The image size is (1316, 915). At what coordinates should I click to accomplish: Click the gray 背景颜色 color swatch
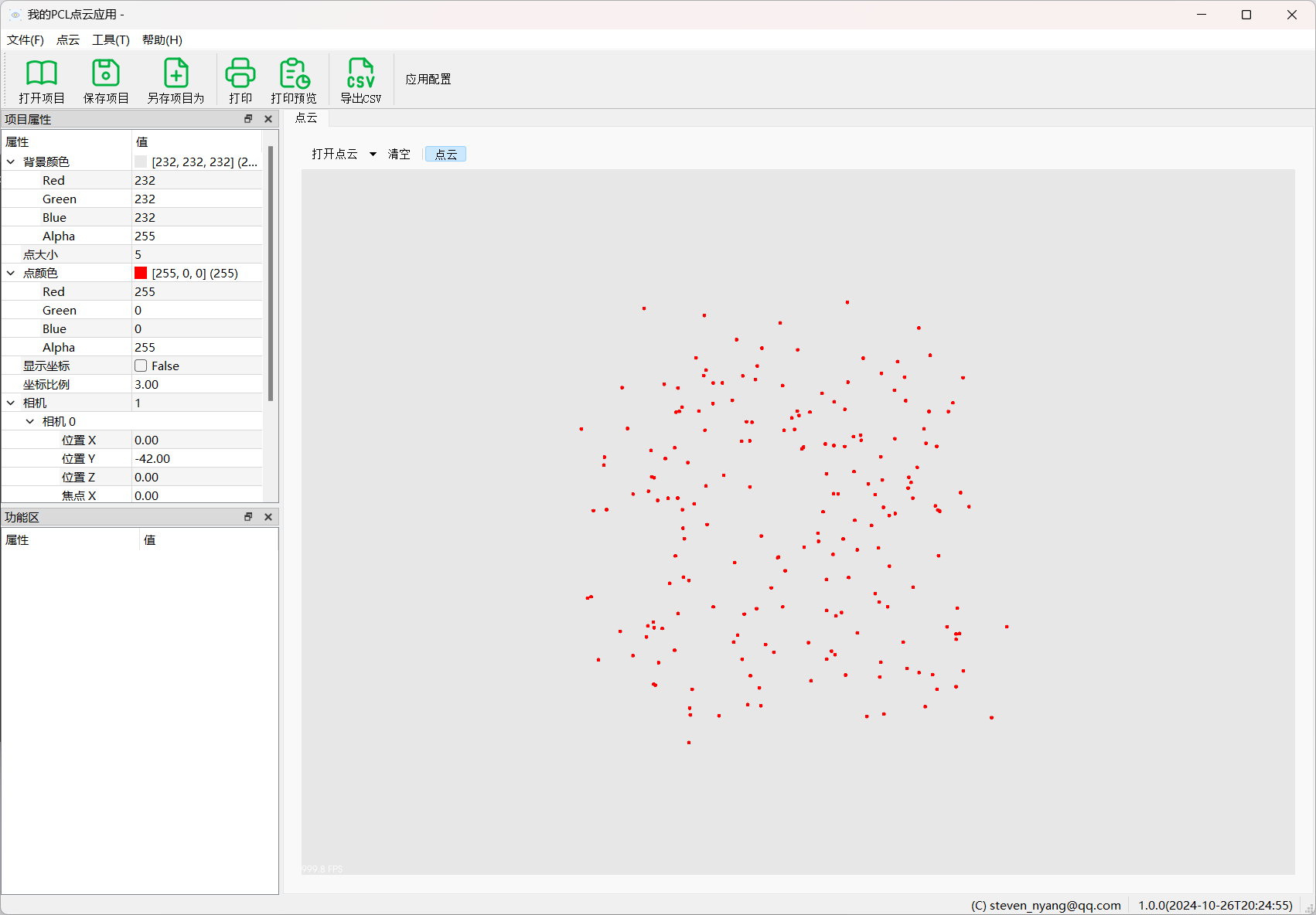click(x=141, y=162)
